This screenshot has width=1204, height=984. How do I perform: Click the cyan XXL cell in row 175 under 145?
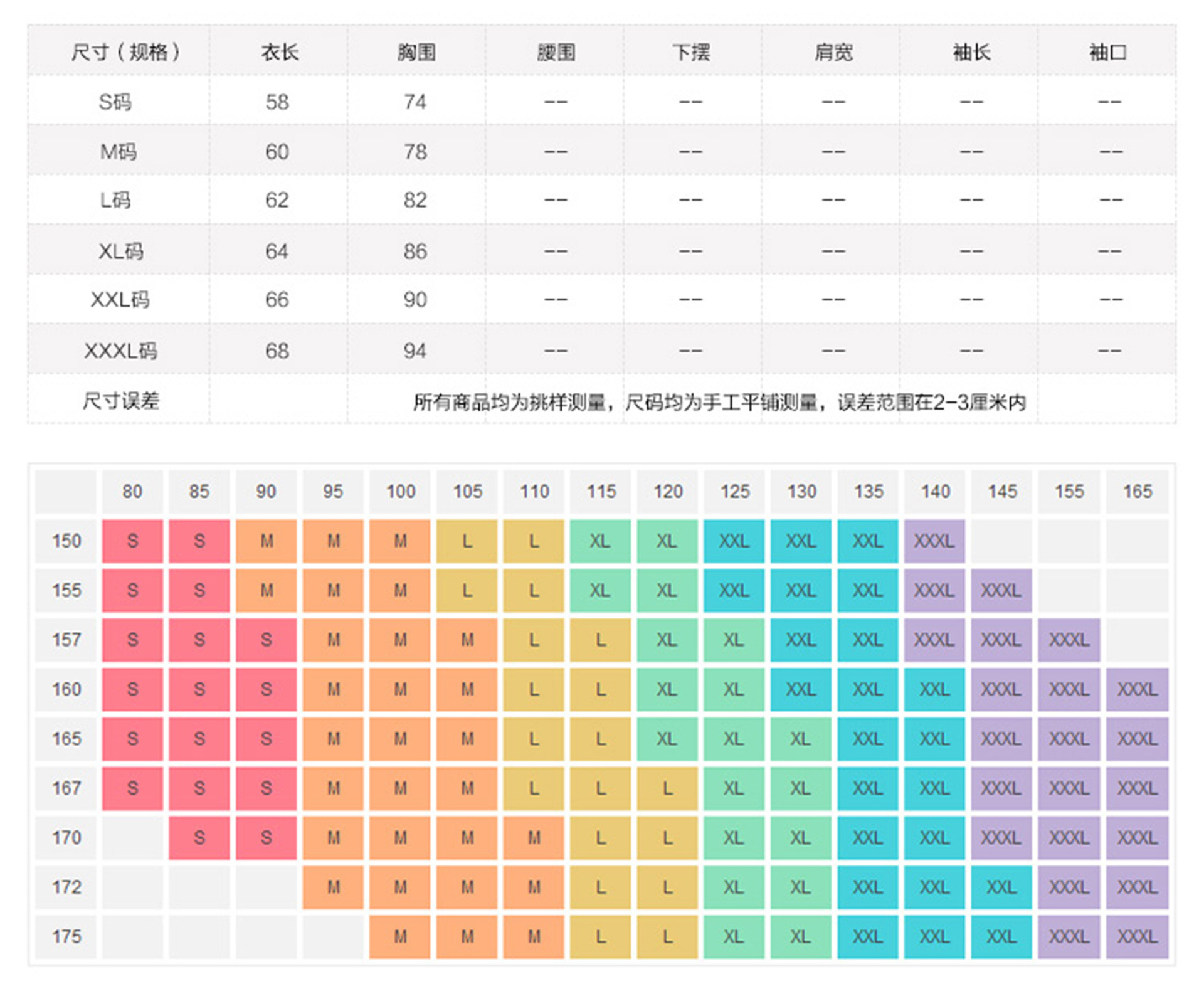1001,936
